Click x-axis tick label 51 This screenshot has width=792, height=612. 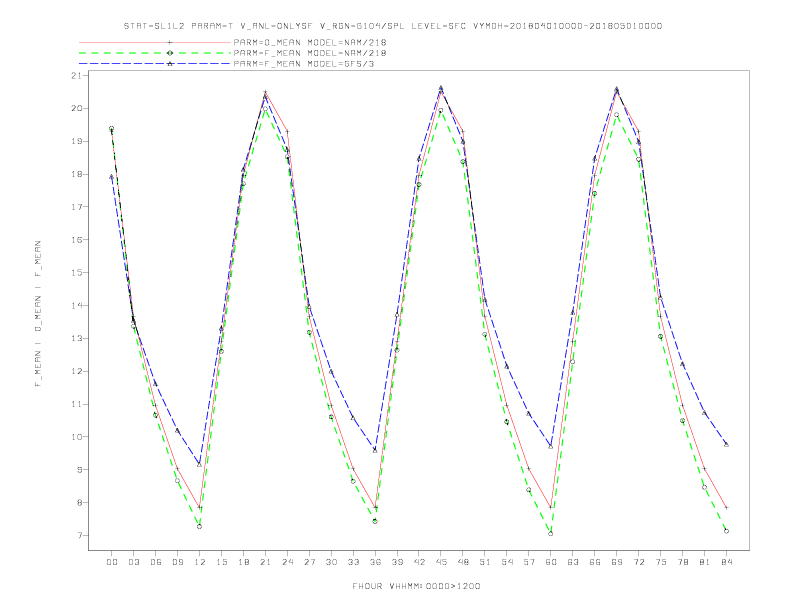(x=485, y=562)
